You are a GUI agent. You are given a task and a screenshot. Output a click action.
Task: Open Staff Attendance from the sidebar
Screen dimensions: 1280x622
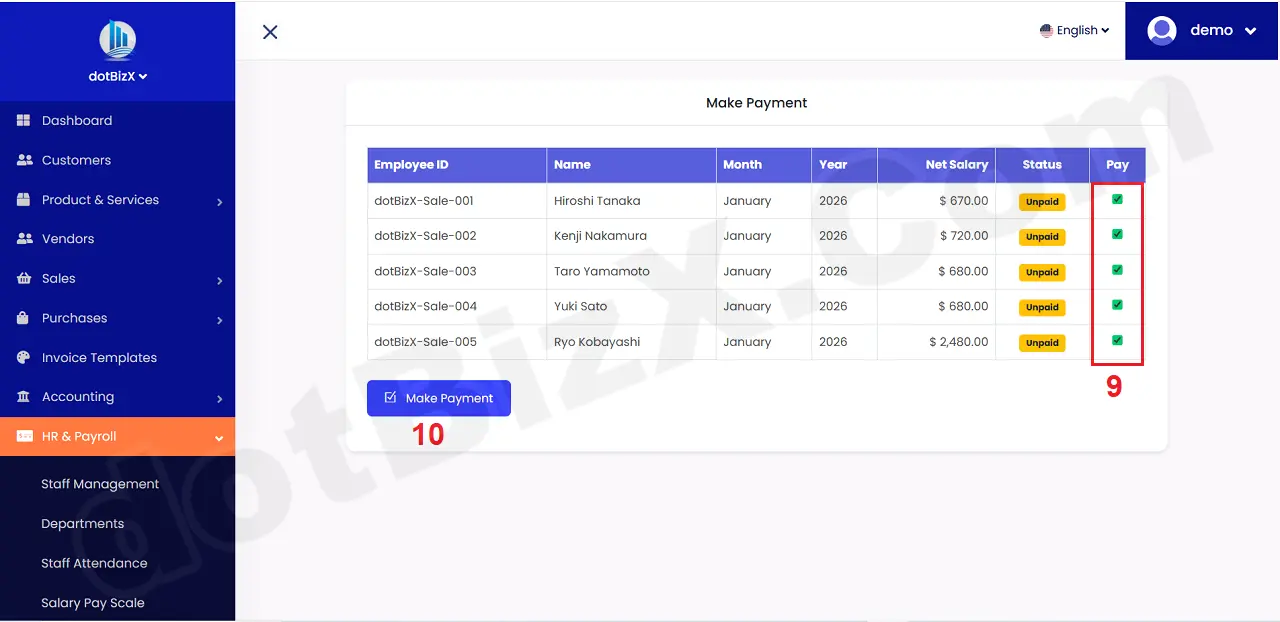point(94,563)
